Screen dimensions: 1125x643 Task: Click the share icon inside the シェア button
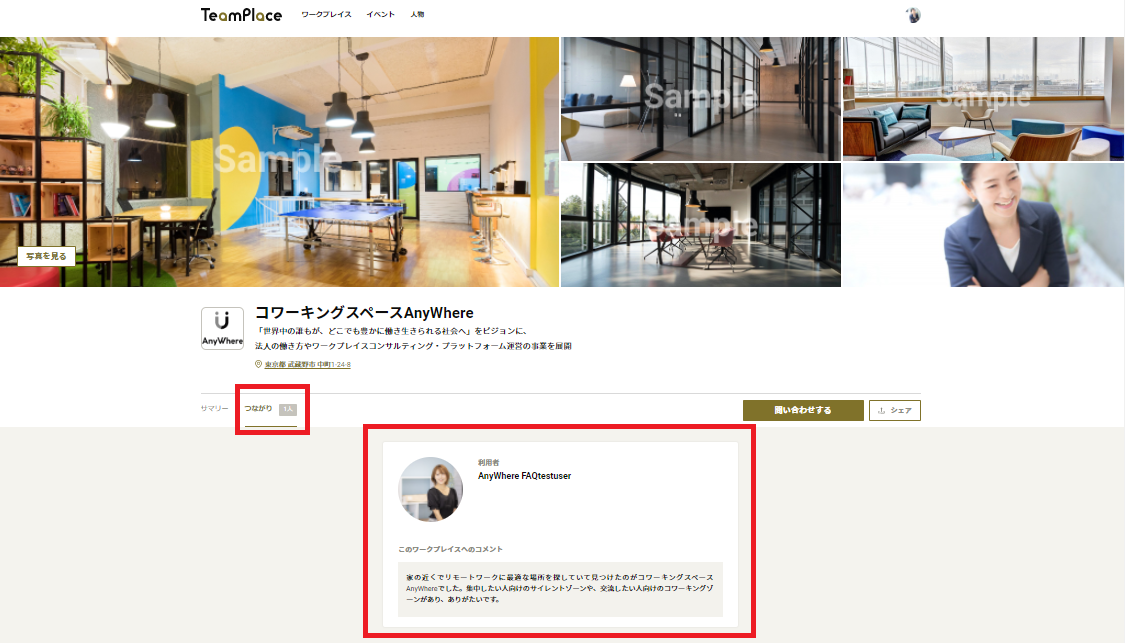[881, 410]
